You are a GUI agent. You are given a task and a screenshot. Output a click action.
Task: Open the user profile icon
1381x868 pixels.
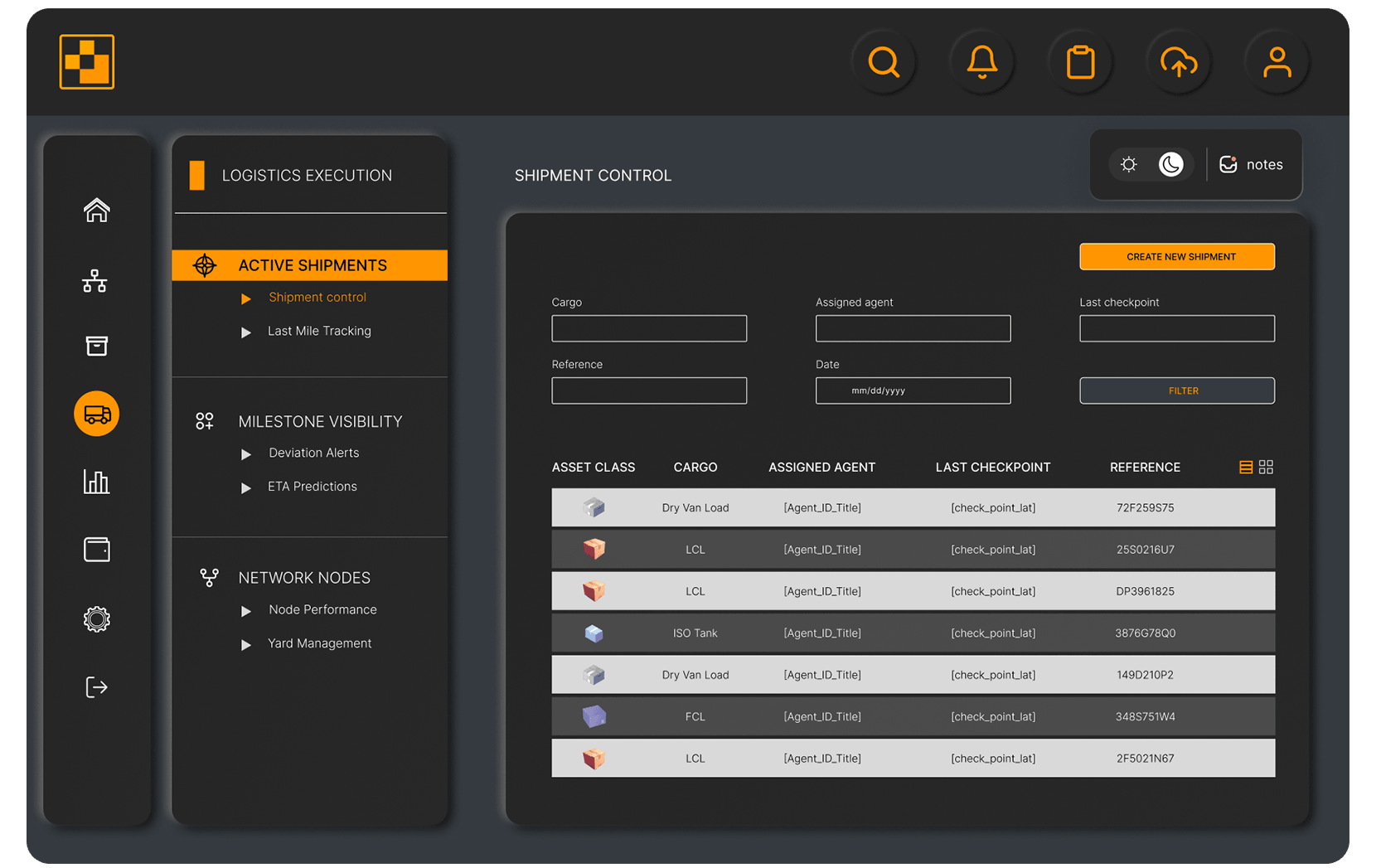tap(1277, 62)
